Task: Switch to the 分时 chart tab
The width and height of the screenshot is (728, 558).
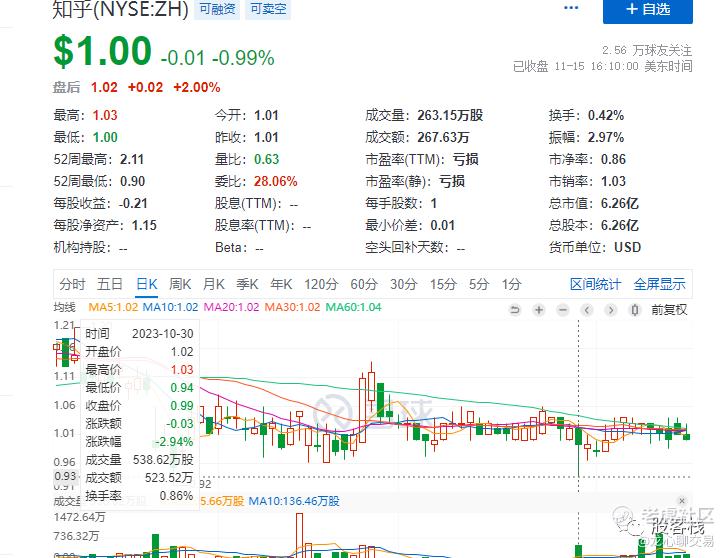Action: [x=72, y=284]
